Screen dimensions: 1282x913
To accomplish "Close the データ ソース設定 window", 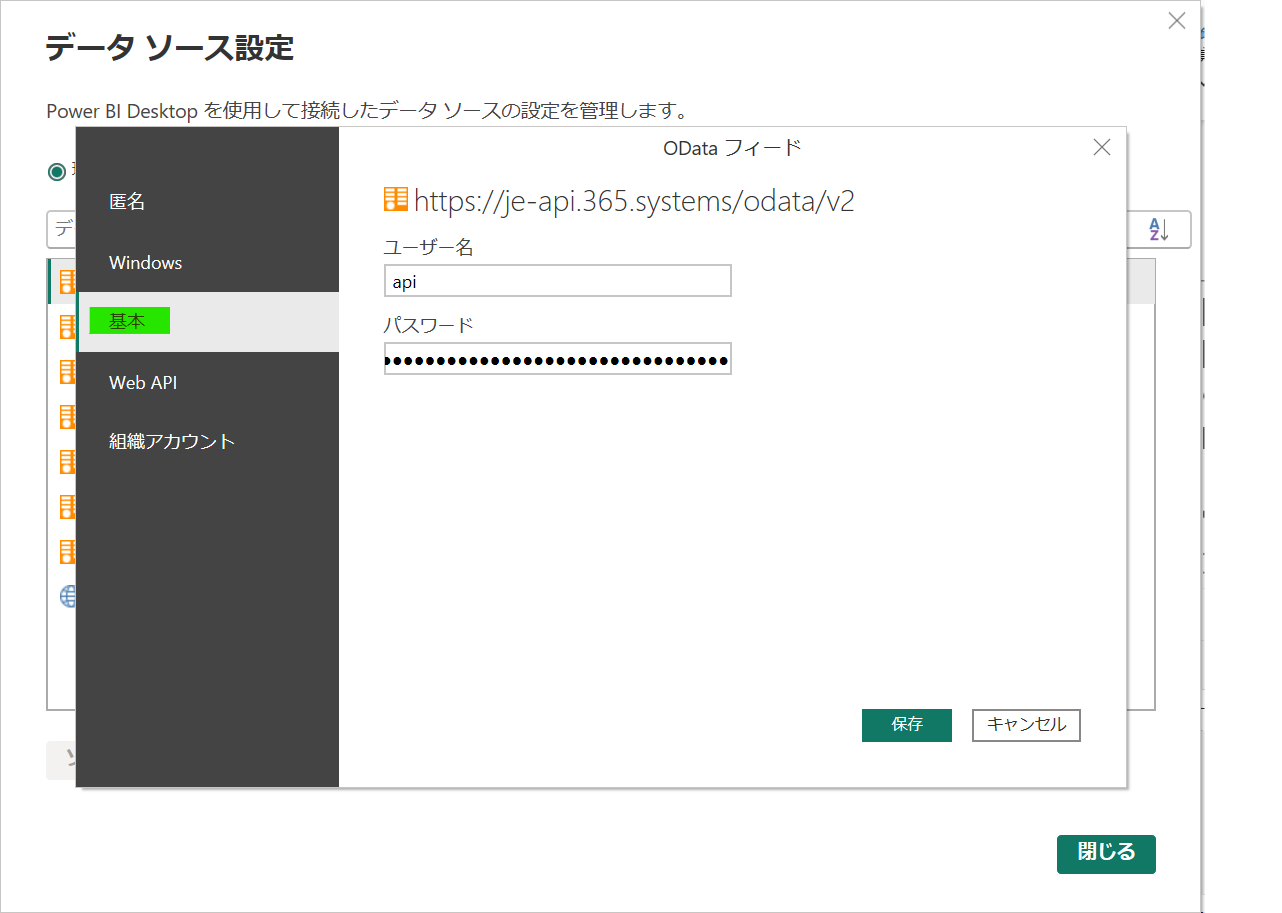I will pyautogui.click(x=1177, y=21).
